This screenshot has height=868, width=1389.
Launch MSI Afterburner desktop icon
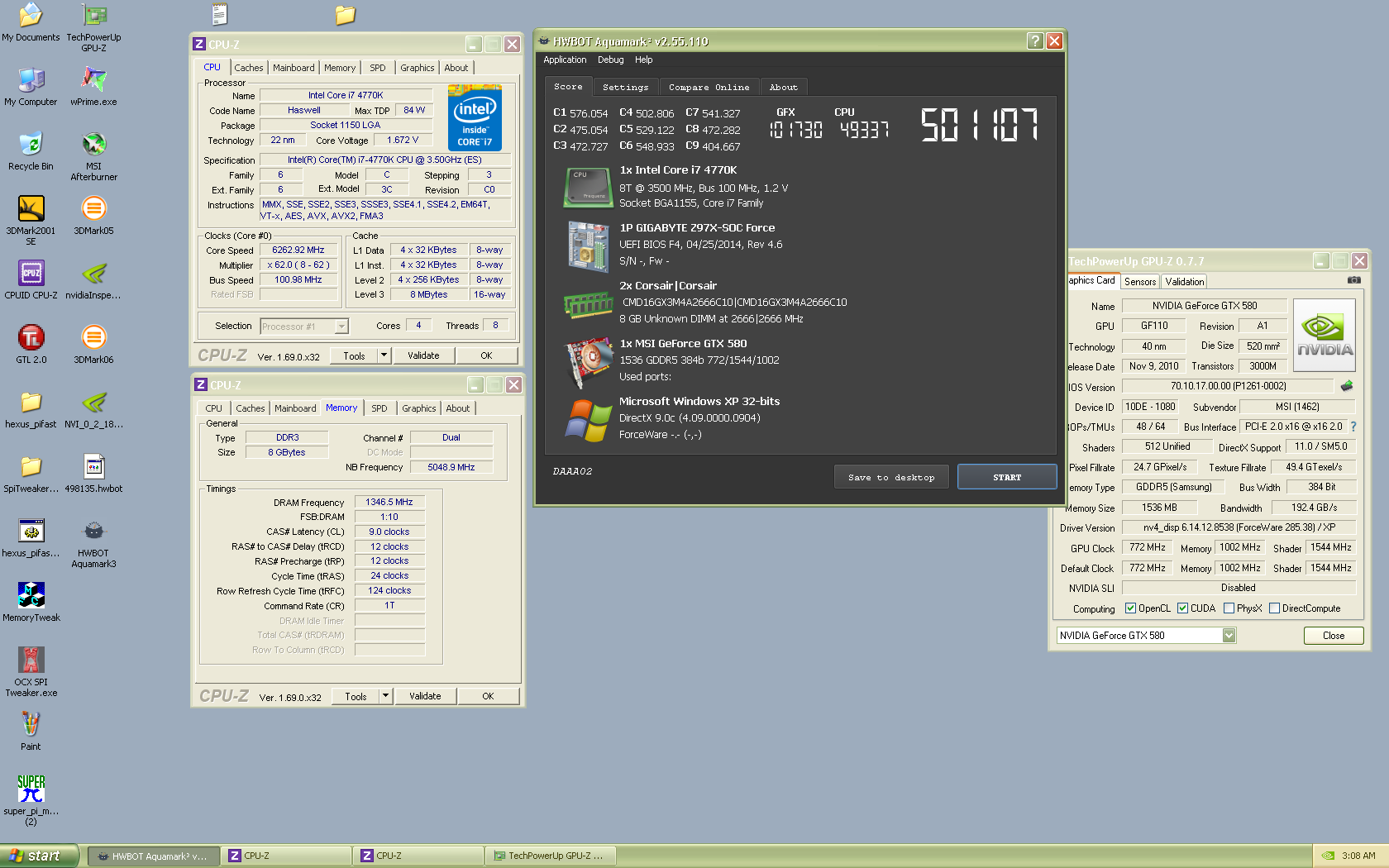tap(93, 157)
